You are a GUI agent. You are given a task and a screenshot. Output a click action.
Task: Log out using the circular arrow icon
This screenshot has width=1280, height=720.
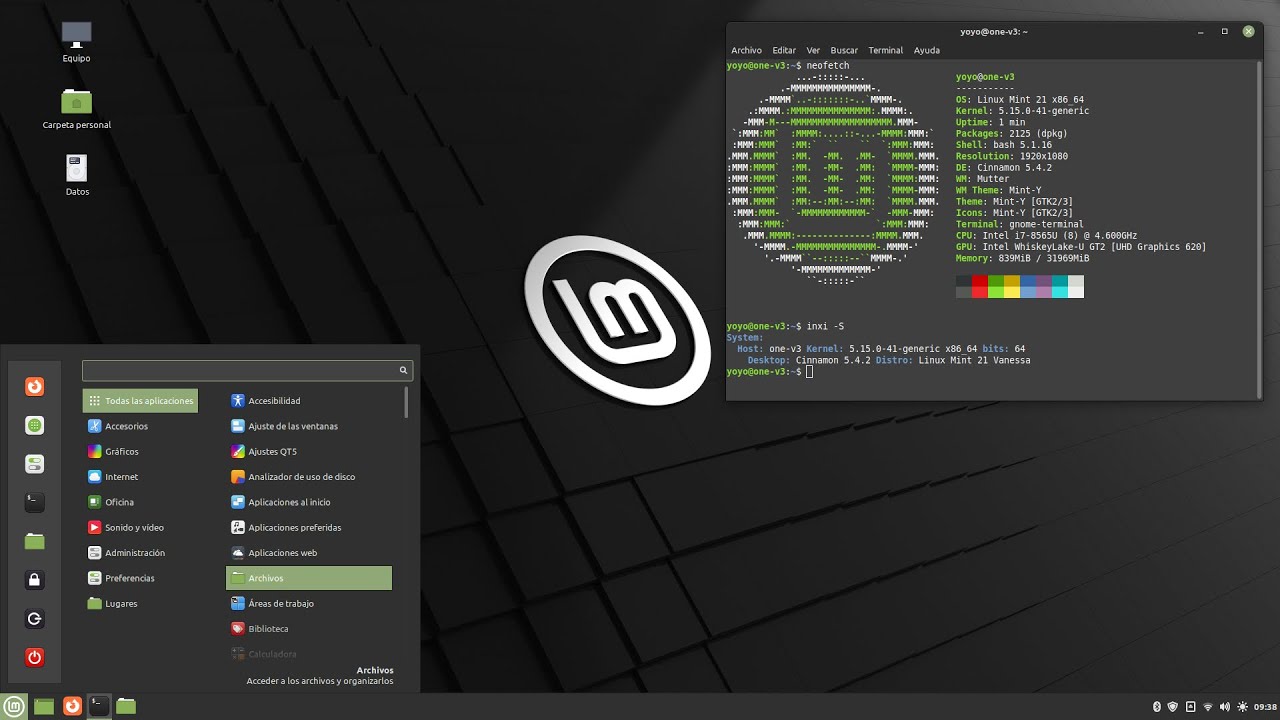coord(34,619)
